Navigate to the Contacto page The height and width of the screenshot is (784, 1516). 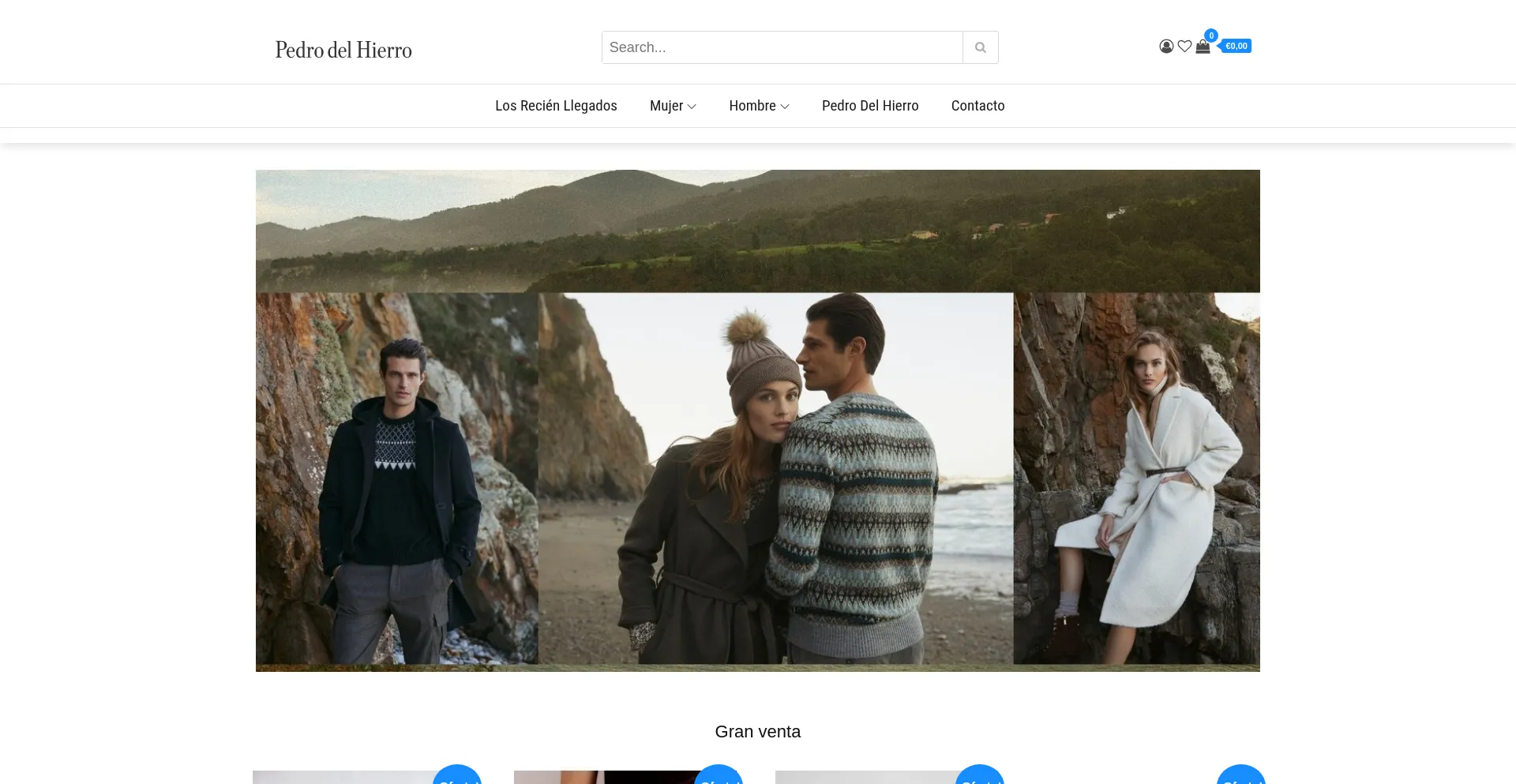[978, 106]
